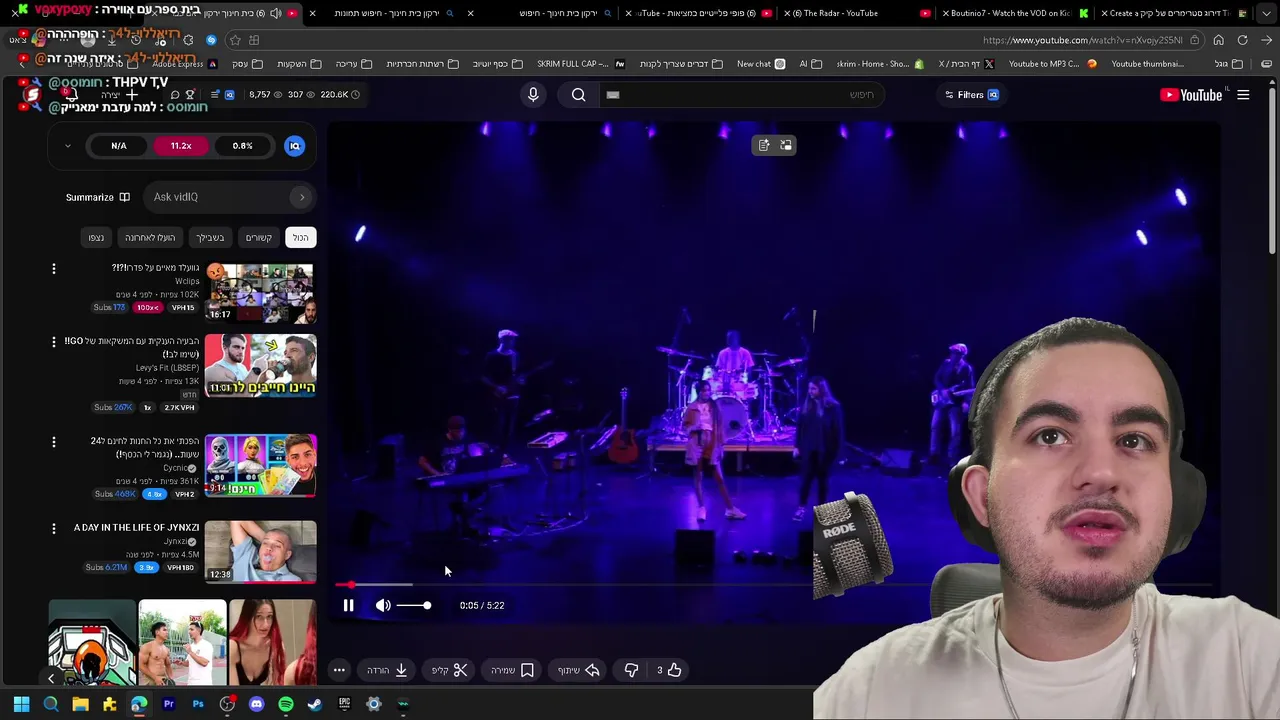This screenshot has height=720, width=1280.
Task: Collapse the vidIQ score panel chevron
Action: coord(67,146)
